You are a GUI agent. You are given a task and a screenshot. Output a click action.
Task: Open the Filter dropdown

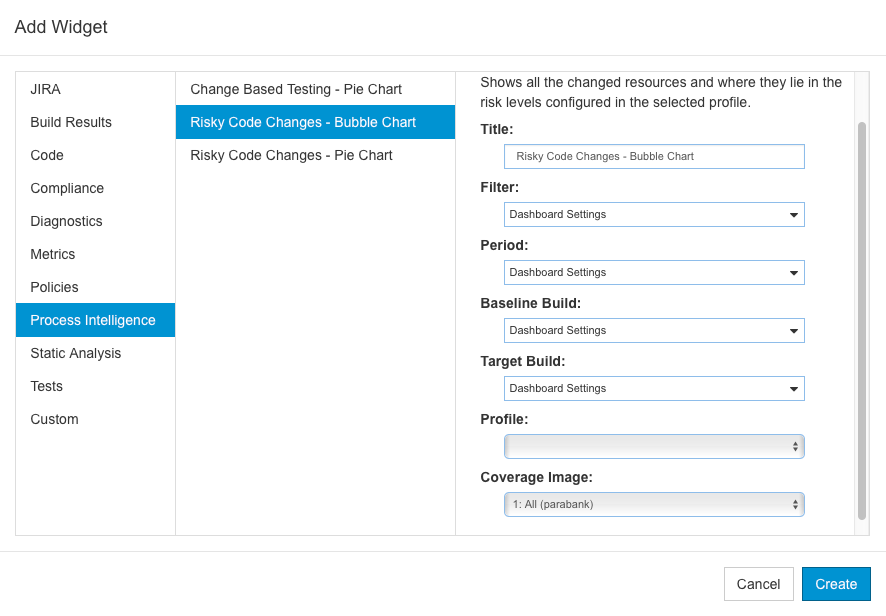[x=654, y=215]
